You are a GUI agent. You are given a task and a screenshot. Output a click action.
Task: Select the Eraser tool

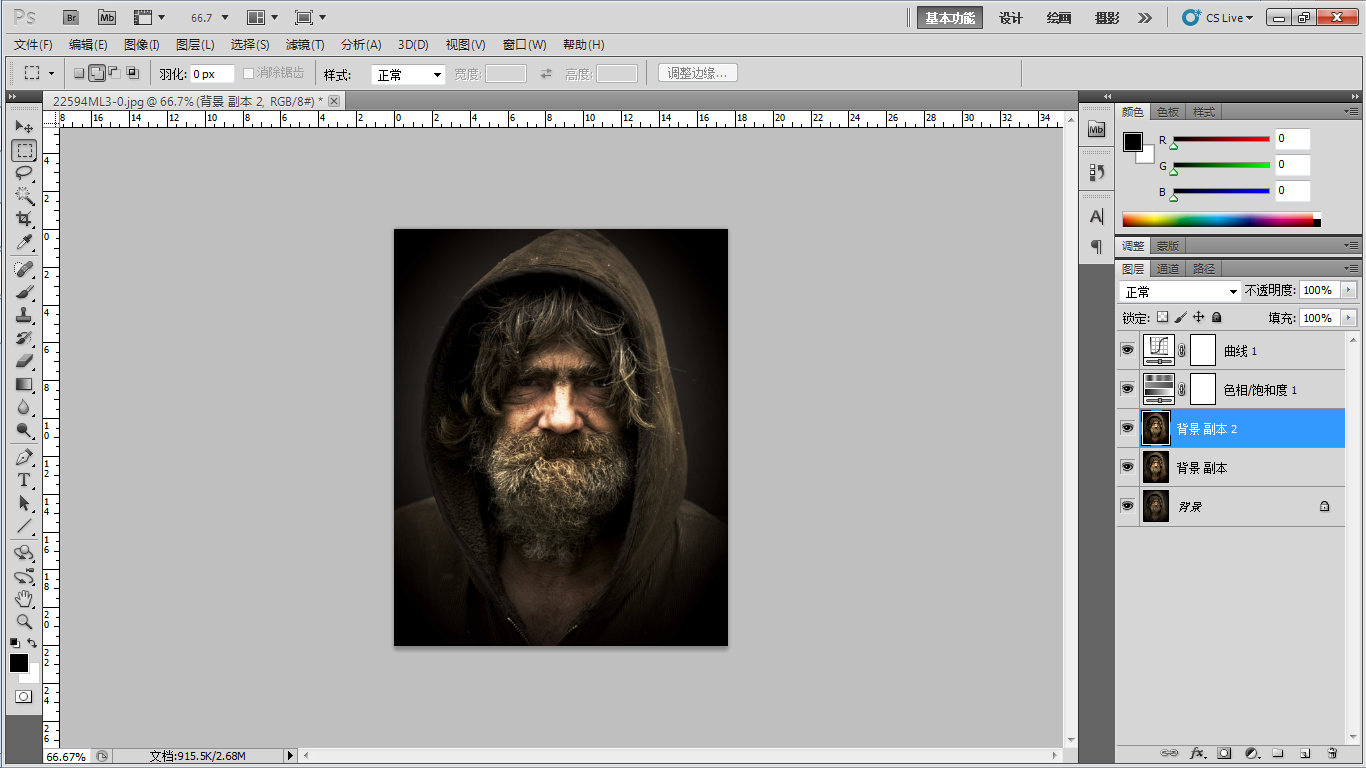[x=24, y=361]
